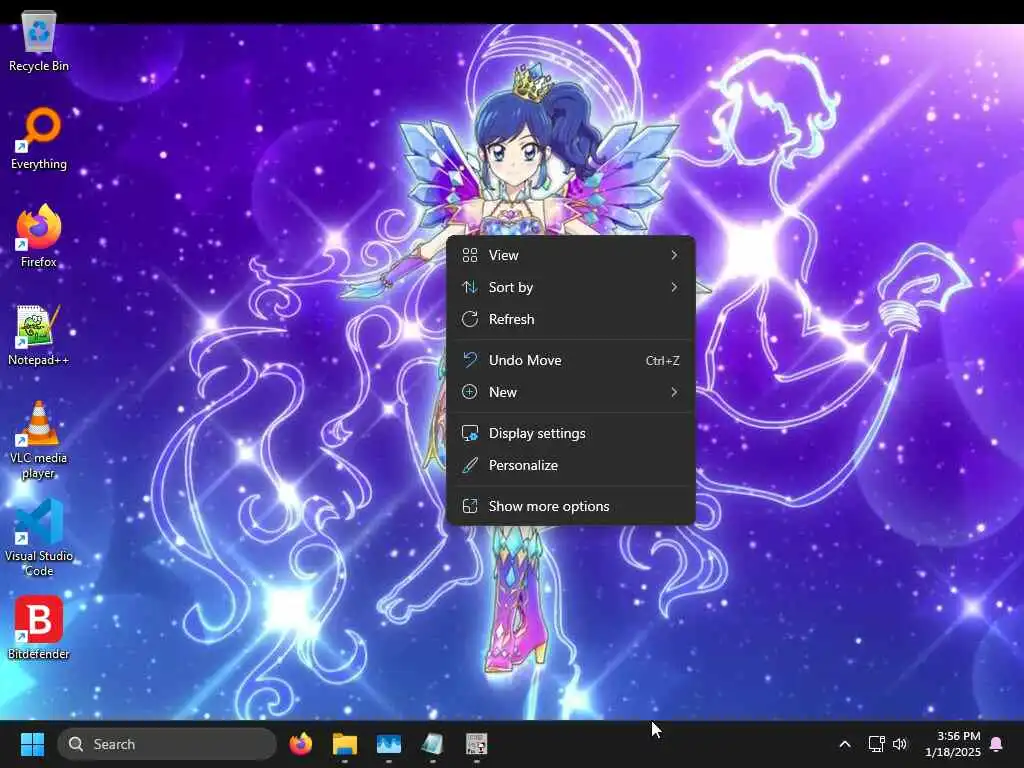1024x768 pixels.
Task: Choose Undo Move in the context menu
Action: pos(570,360)
